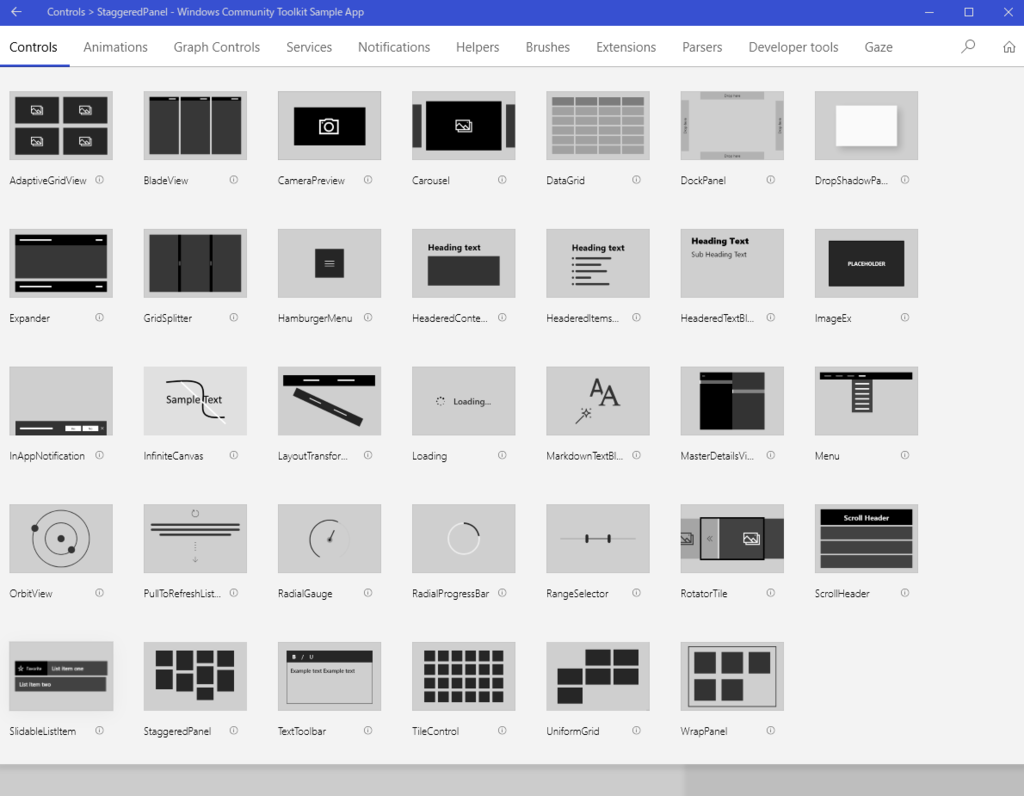
Task: Show OrbitView info icon
Action: tap(99, 593)
